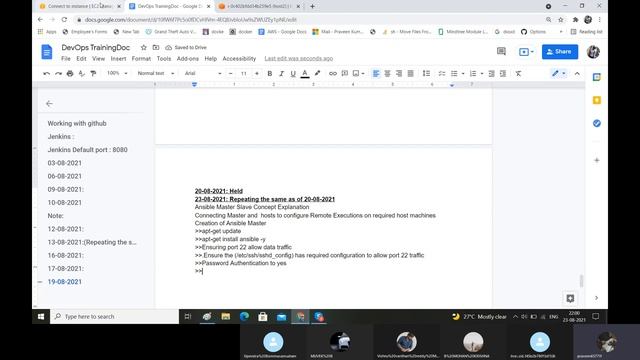Open bulleted list style dropdown arrow
Image resolution: width=640 pixels, height=360 pixels.
(x=463, y=73)
